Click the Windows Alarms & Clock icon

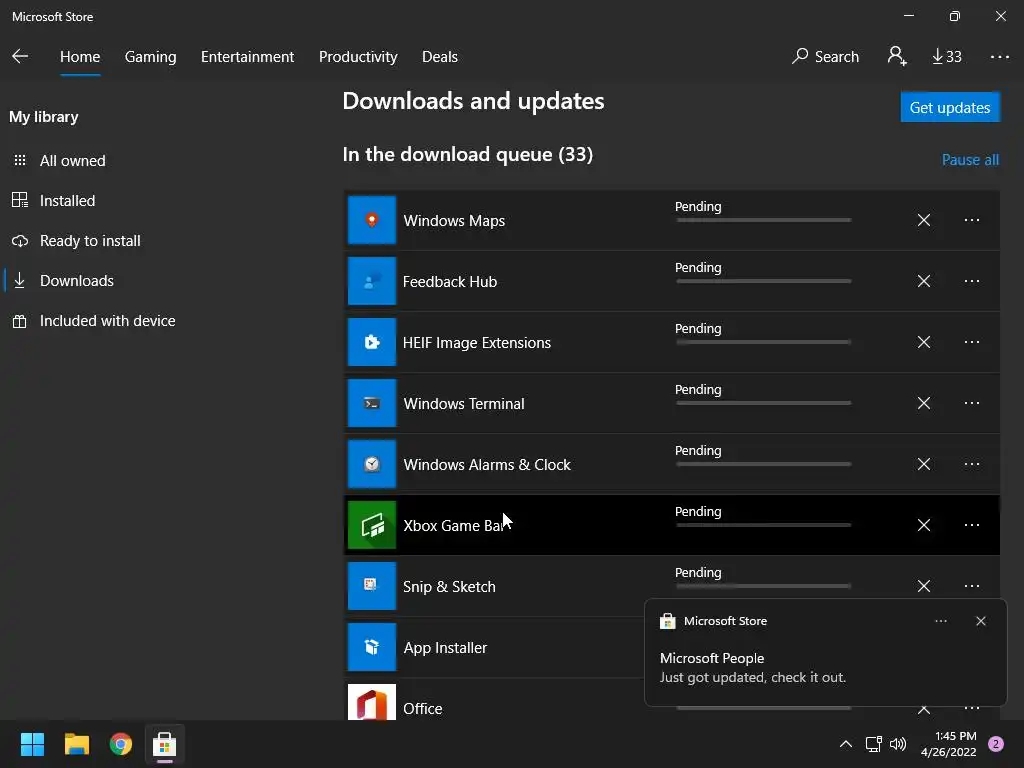click(372, 464)
